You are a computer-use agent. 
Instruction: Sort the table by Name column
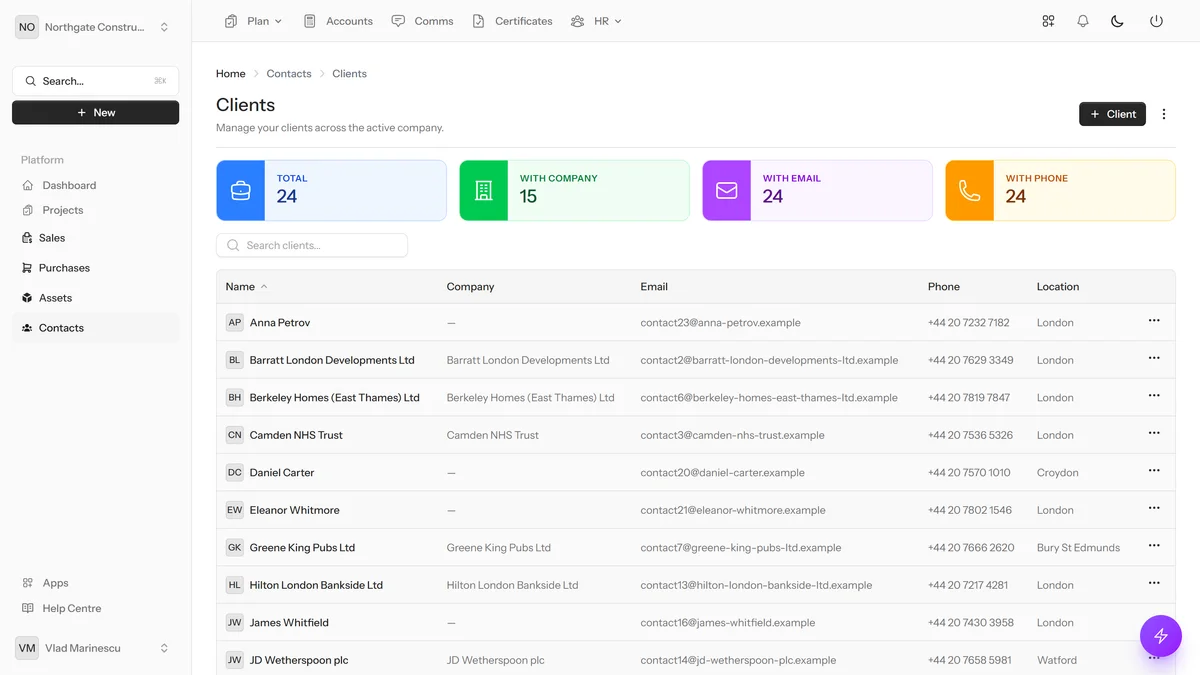coord(246,287)
